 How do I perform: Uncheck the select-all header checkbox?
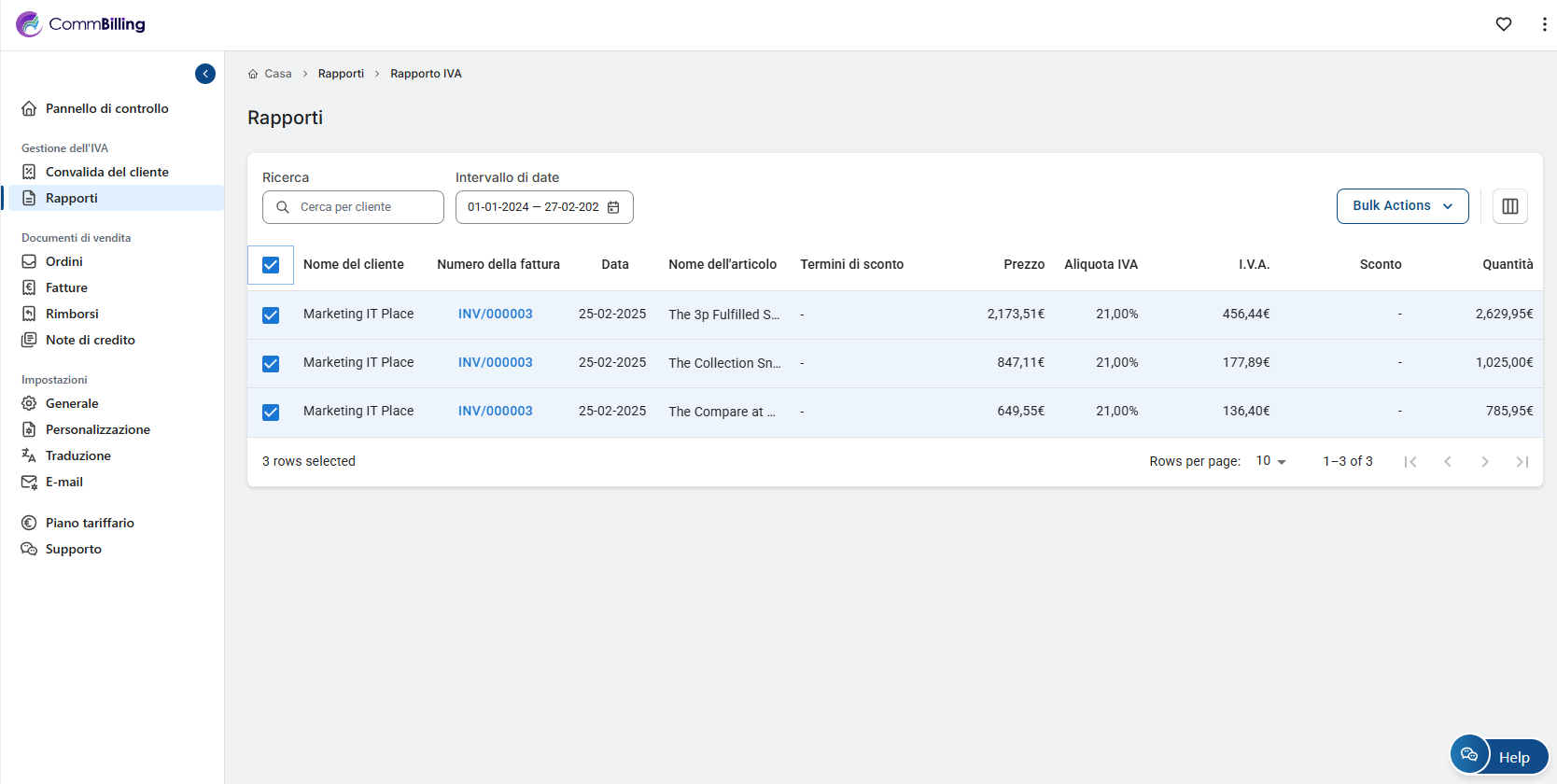point(271,265)
